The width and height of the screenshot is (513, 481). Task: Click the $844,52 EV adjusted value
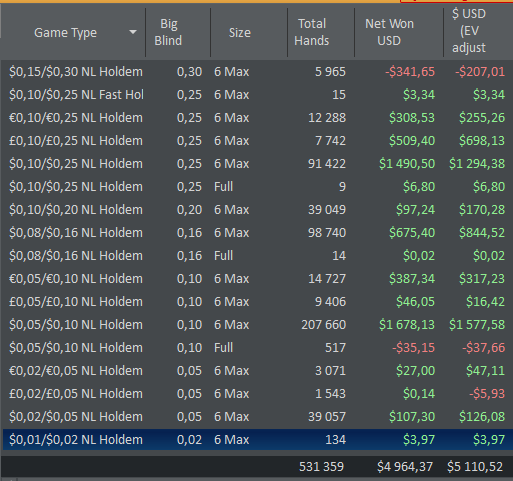tap(482, 233)
